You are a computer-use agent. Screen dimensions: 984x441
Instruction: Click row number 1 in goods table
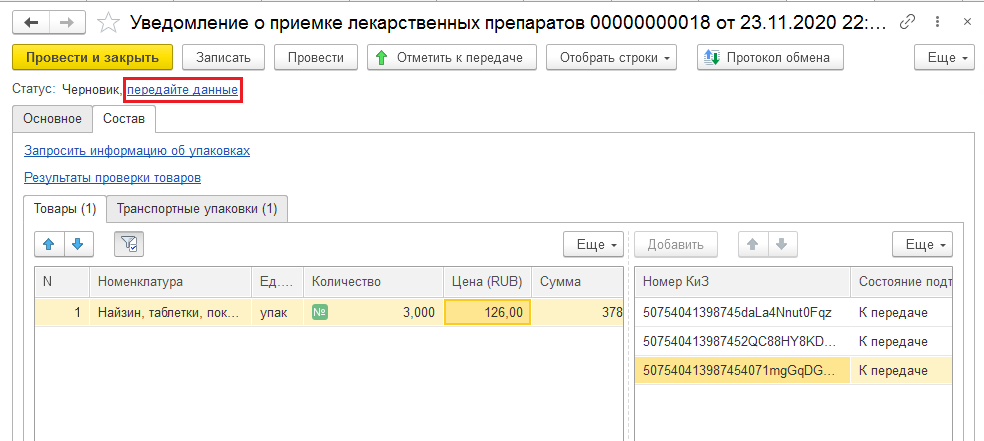62,312
